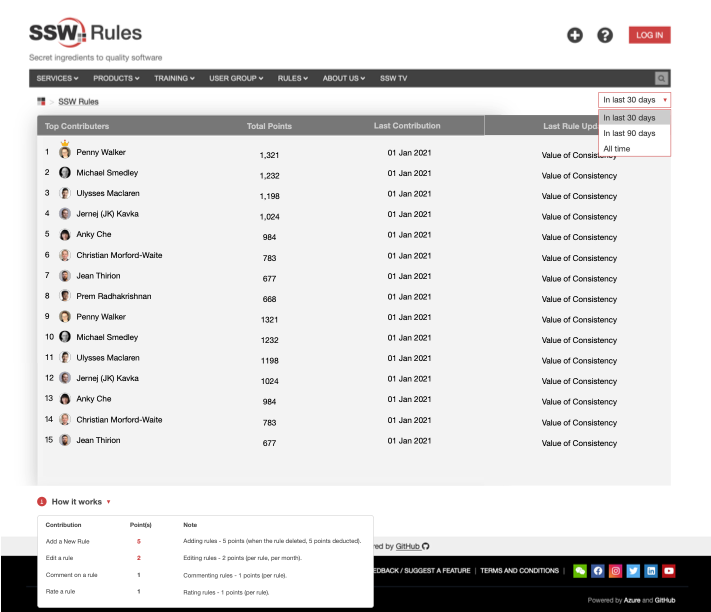This screenshot has width=711, height=612.
Task: Open Anky Che name in row 13
Action: [93, 399]
